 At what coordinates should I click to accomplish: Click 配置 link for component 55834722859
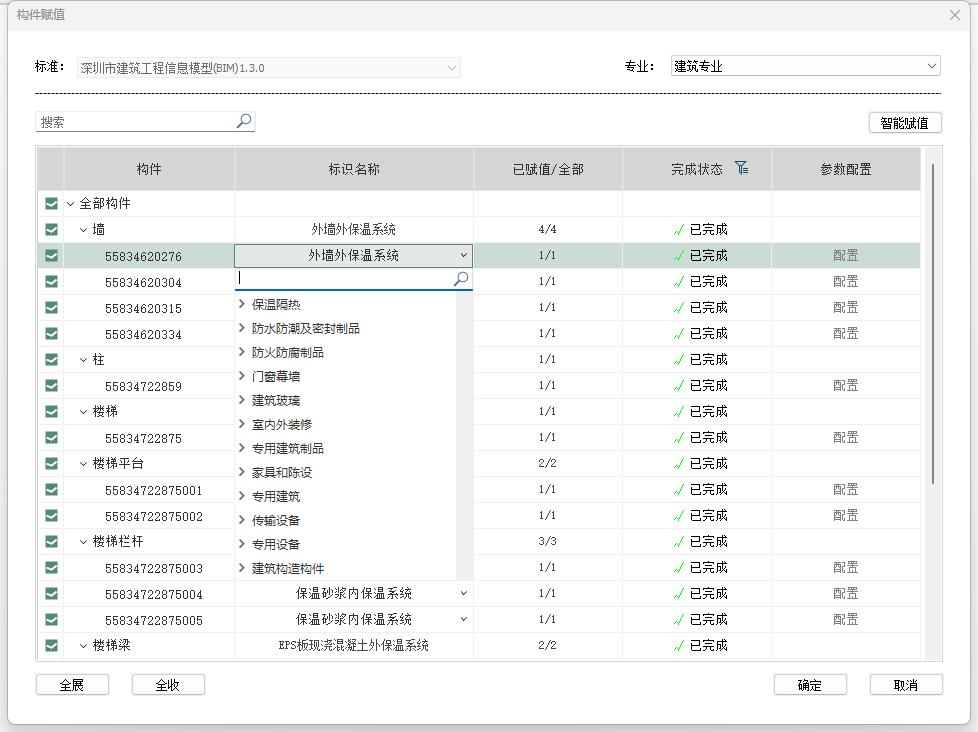(845, 386)
